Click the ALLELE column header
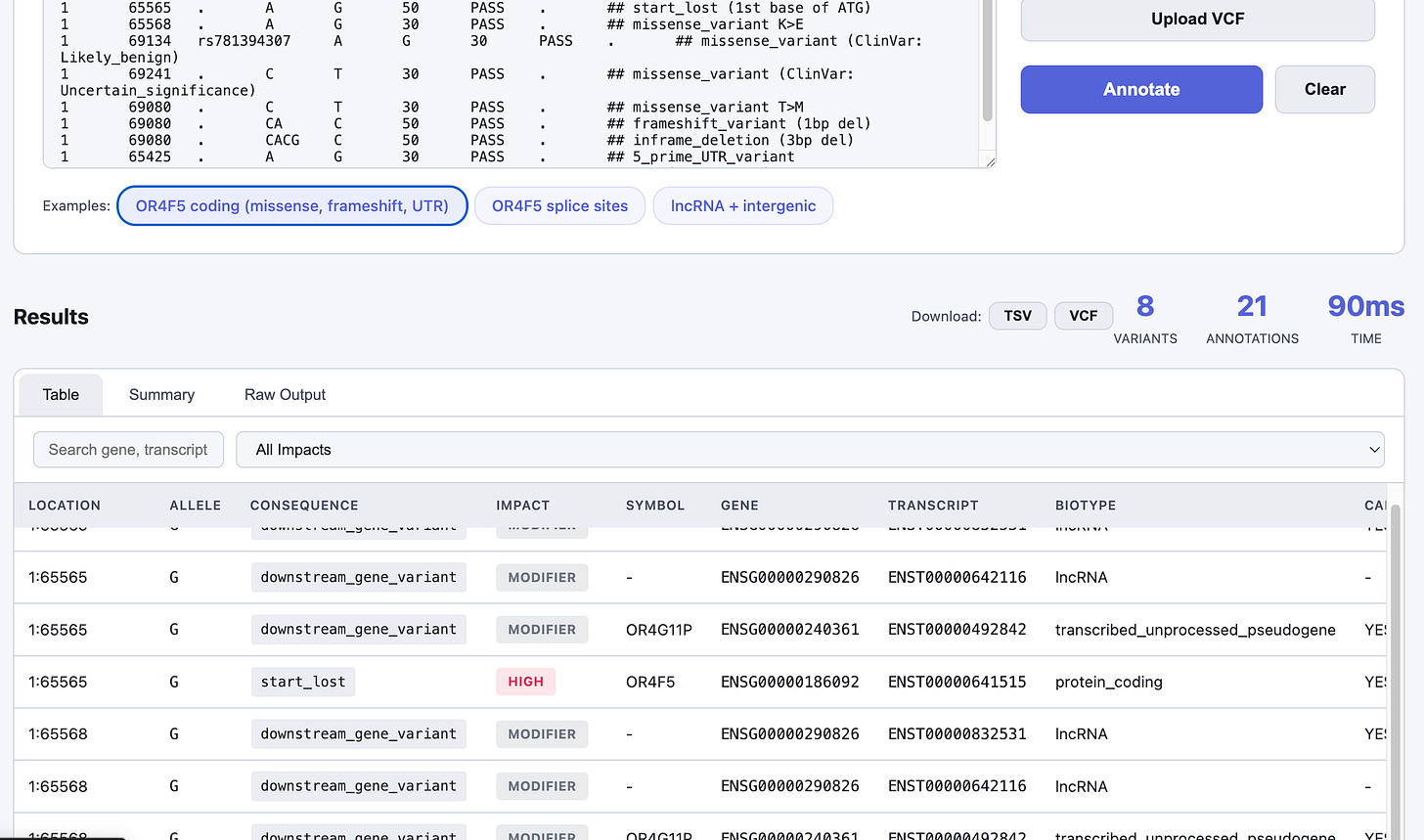The width and height of the screenshot is (1424, 840). pos(196,506)
